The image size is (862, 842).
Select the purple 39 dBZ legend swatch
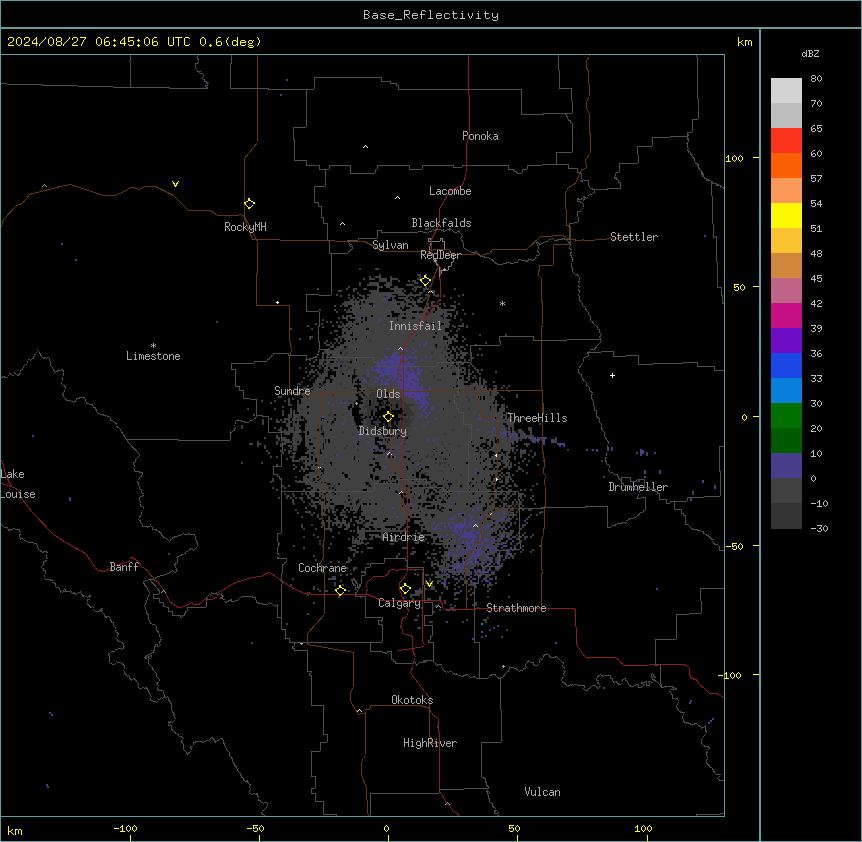[786, 341]
